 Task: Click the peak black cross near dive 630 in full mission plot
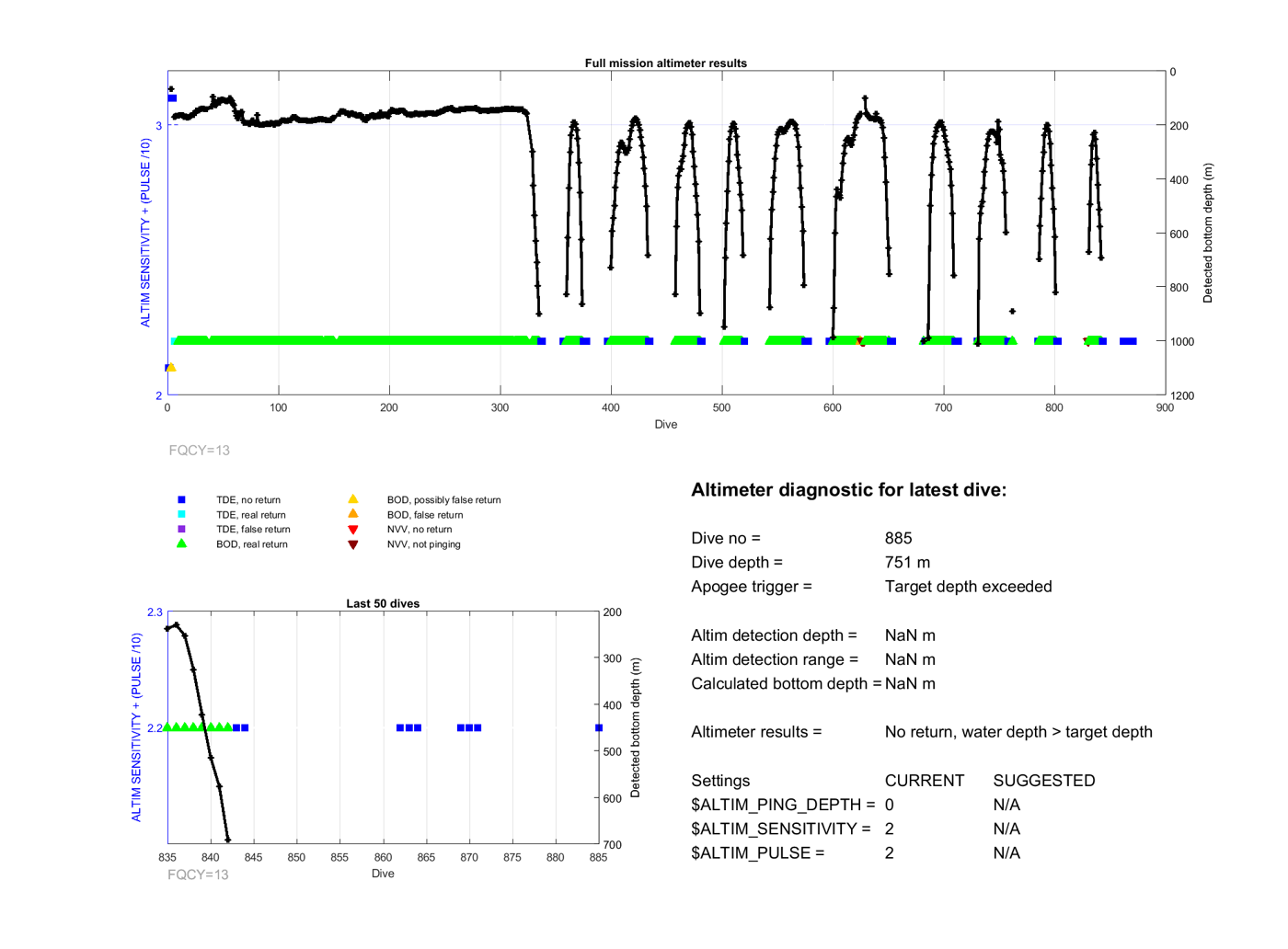coord(865,97)
